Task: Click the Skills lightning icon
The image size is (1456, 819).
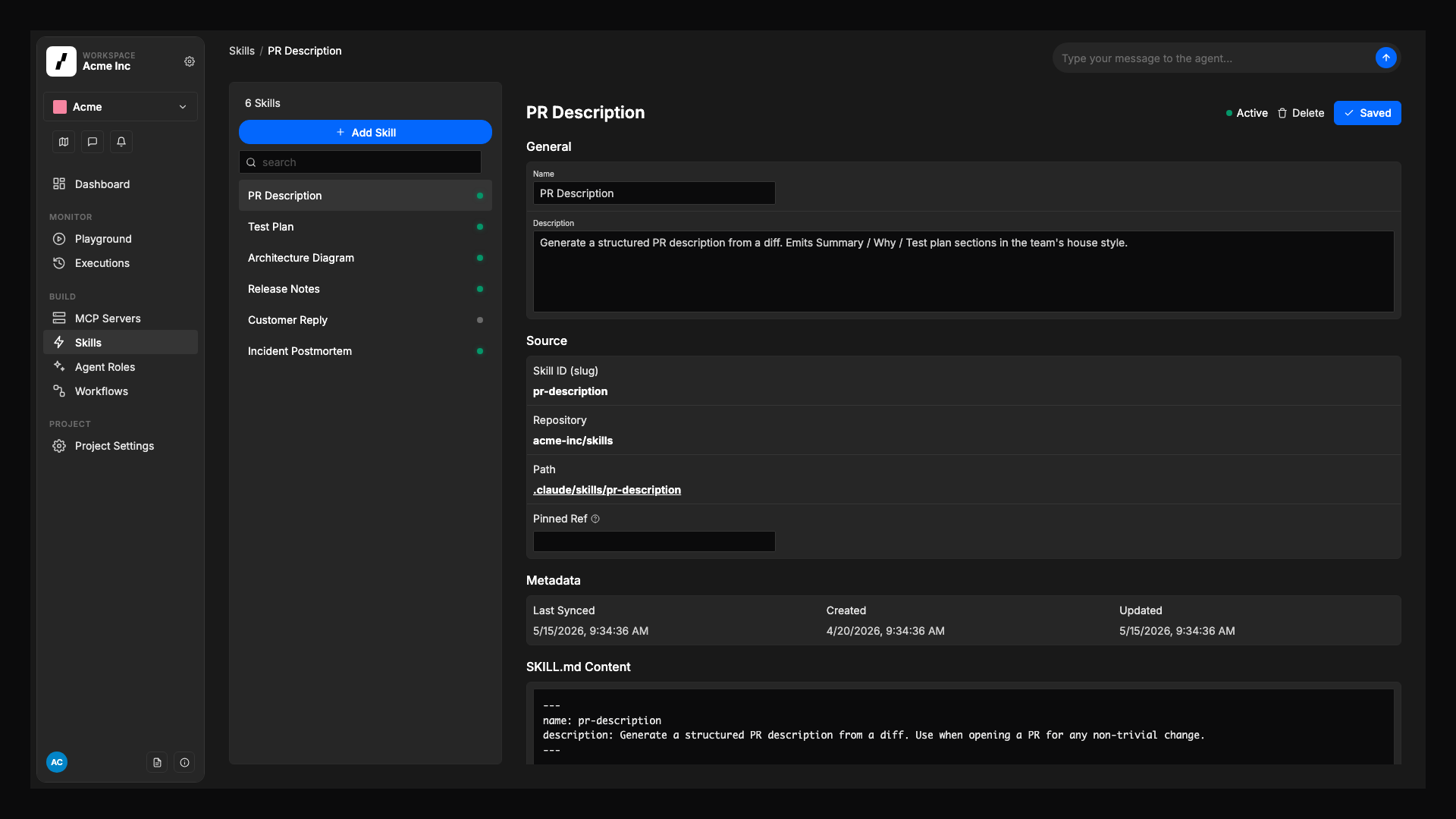Action: 59,343
